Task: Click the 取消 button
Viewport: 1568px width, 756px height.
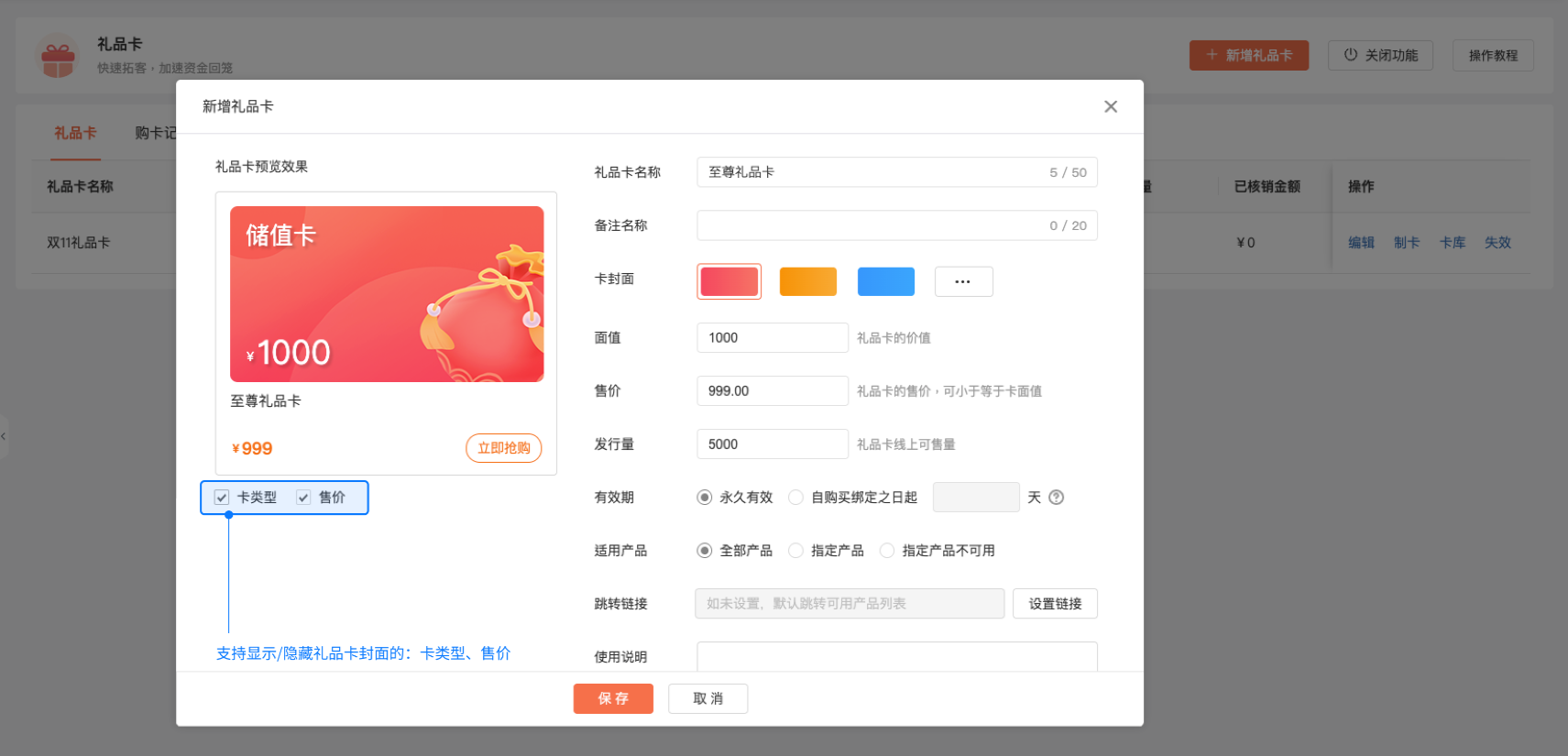Action: pyautogui.click(x=707, y=698)
